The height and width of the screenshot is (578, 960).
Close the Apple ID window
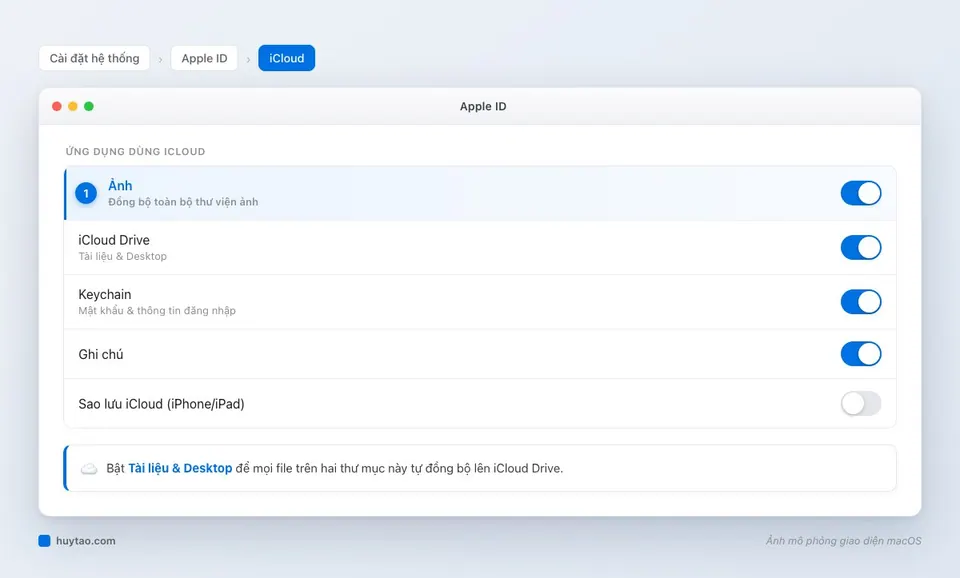pyautogui.click(x=57, y=107)
